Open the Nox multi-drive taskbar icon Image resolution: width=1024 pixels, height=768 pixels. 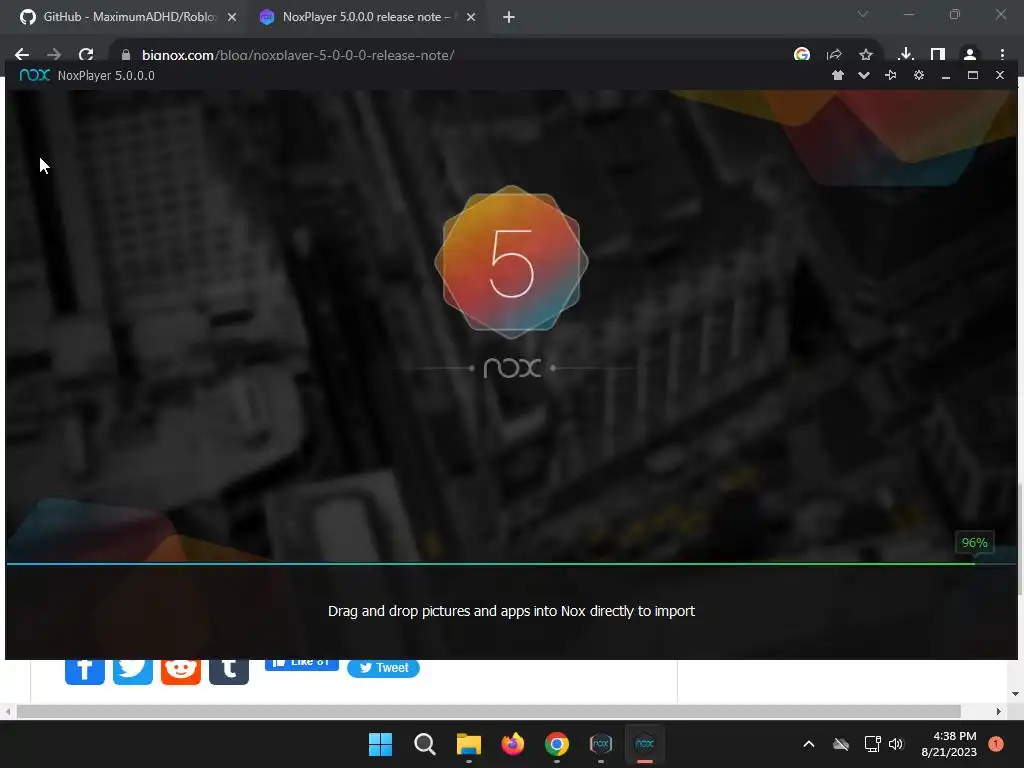pyautogui.click(x=601, y=744)
